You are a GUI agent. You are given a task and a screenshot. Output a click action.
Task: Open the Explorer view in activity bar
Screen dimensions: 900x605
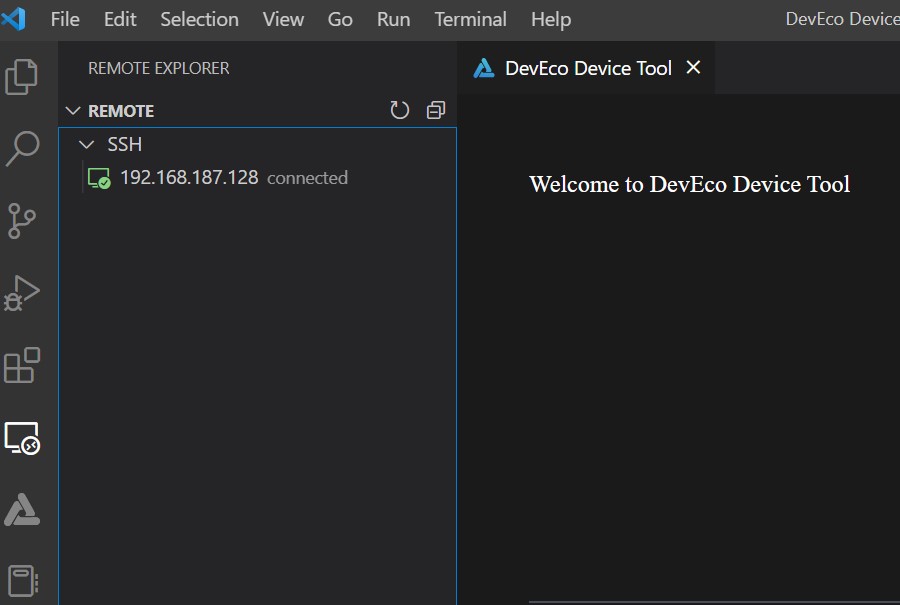pyautogui.click(x=22, y=77)
